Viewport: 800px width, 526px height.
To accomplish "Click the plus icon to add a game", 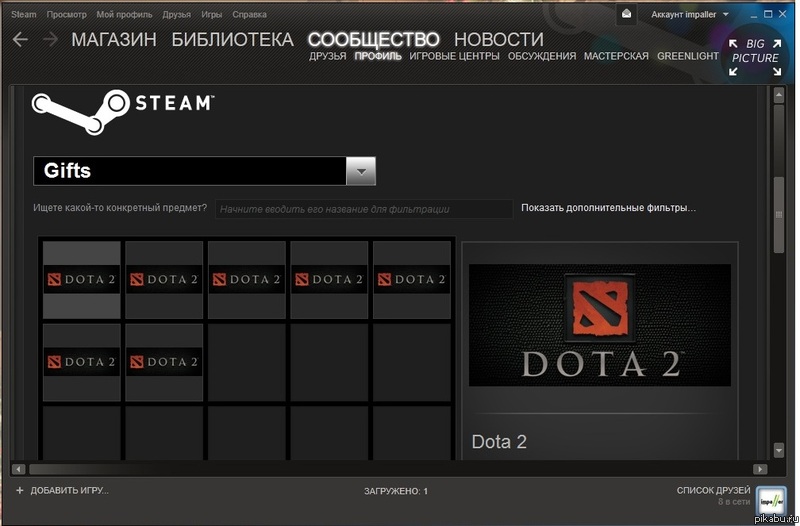I will click(x=20, y=490).
